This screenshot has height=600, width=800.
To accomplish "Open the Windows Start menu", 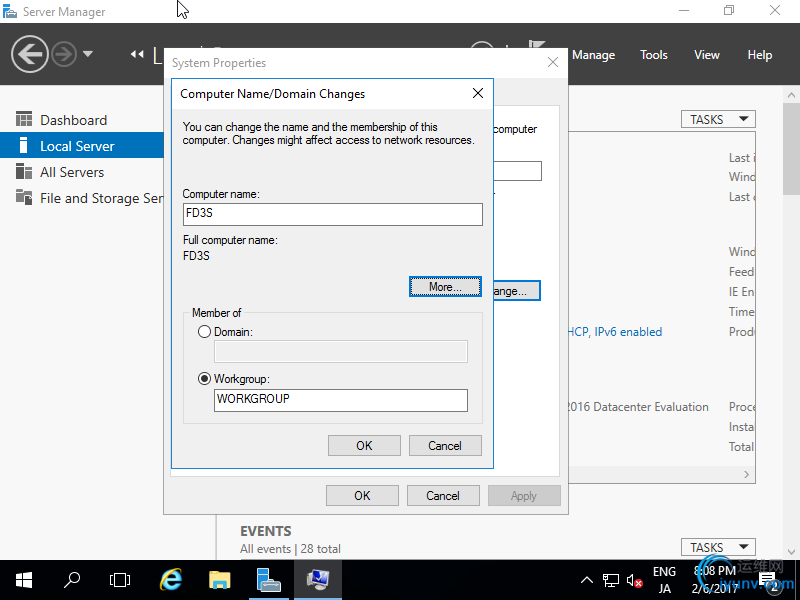I will click(24, 579).
